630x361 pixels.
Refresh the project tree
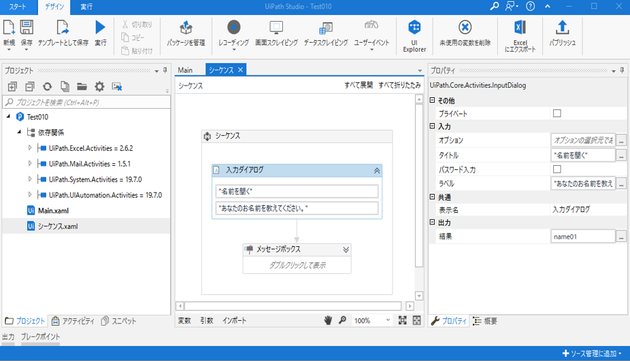coord(47,86)
